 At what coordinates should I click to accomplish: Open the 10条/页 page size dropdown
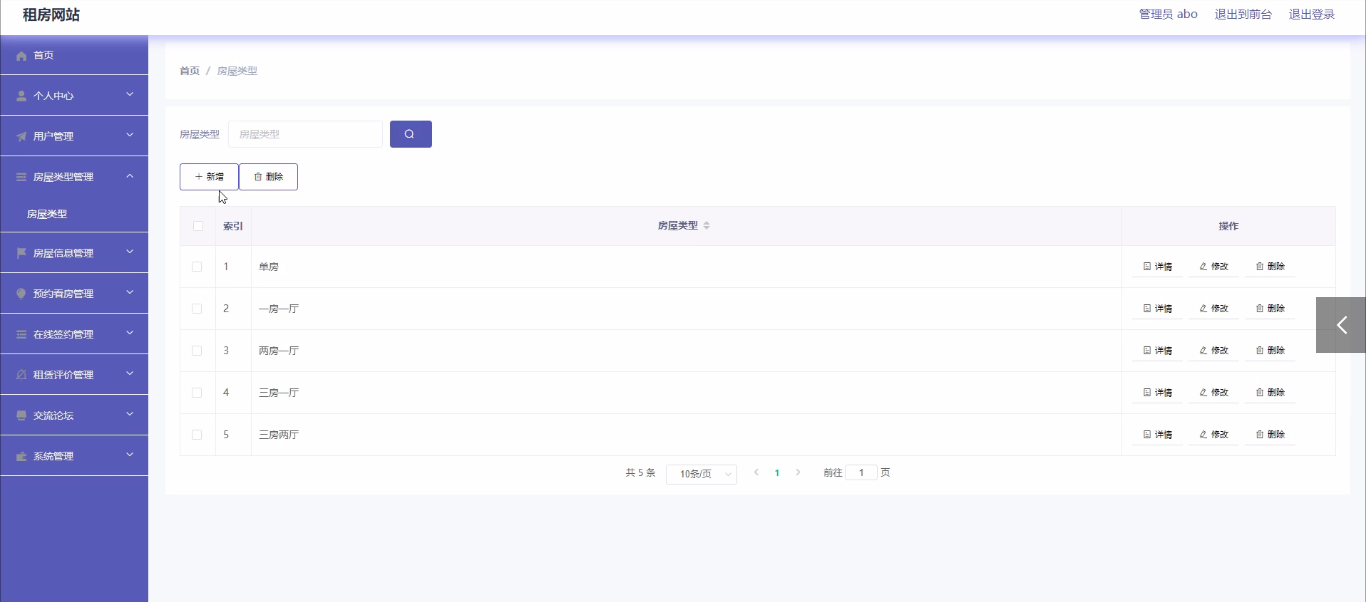(x=701, y=474)
